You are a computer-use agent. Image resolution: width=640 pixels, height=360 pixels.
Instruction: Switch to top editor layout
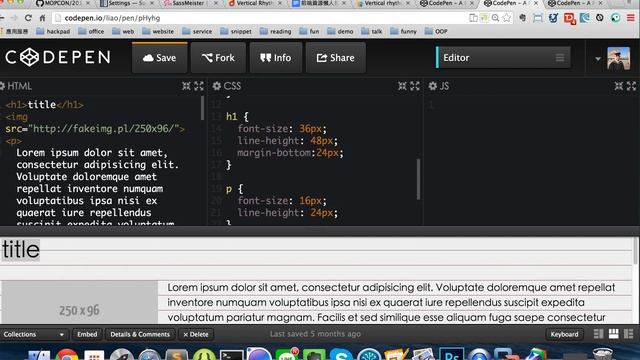click(613, 334)
